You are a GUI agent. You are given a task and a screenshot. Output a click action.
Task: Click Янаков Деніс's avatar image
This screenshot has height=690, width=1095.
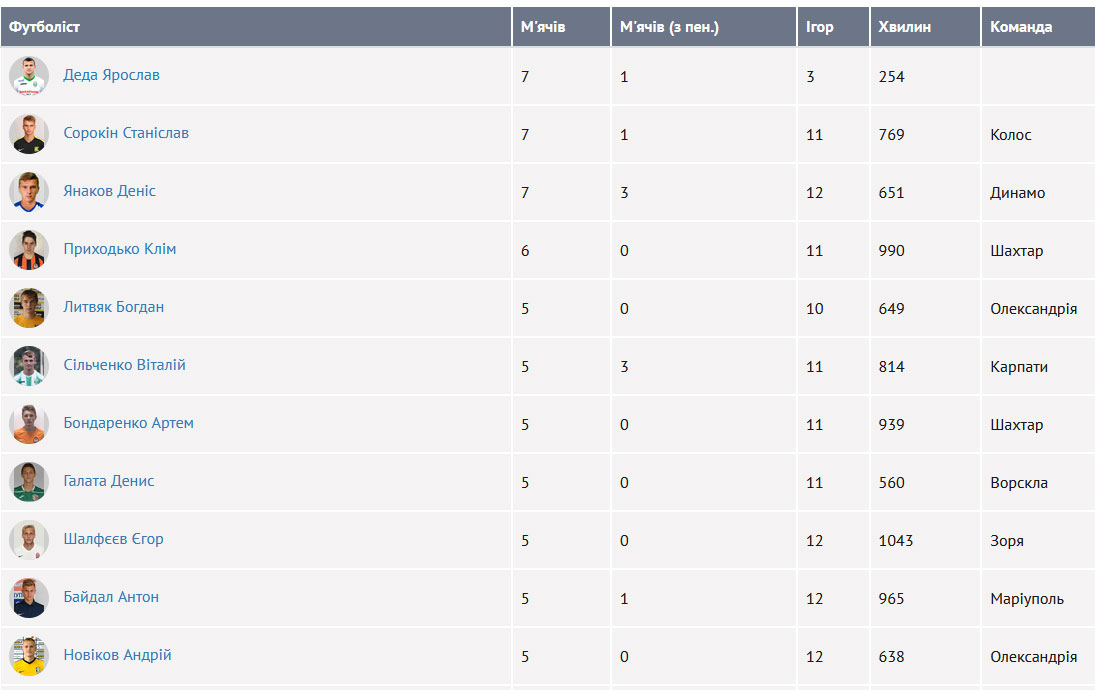pyautogui.click(x=29, y=192)
